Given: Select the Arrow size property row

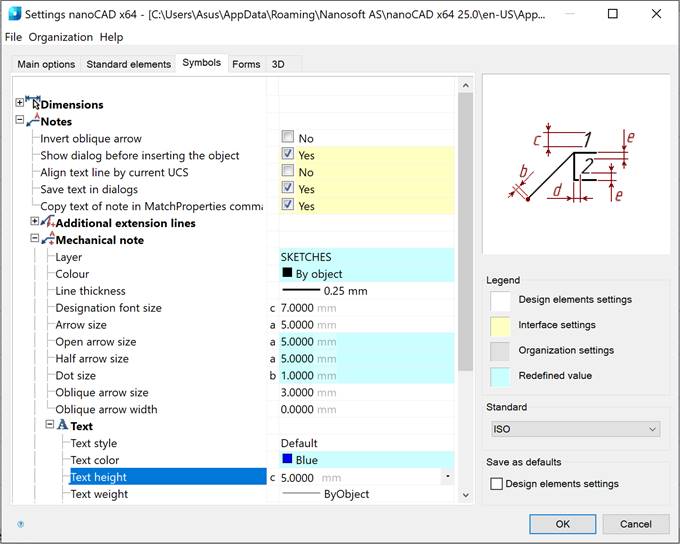Looking at the screenshot, I should point(81,325).
